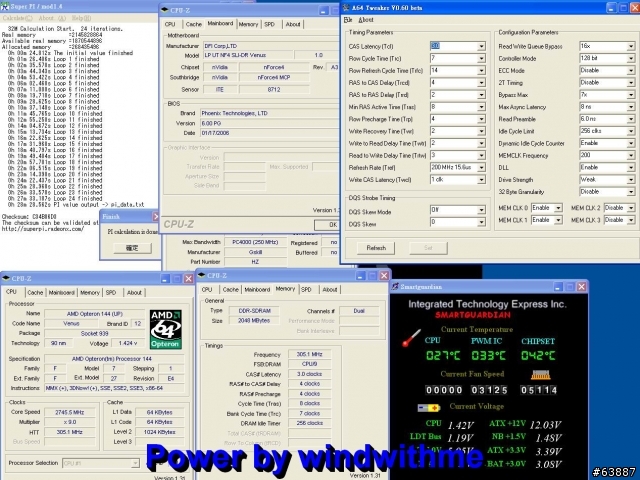Click the L2 cache value 1024 KBytes

coord(160,432)
